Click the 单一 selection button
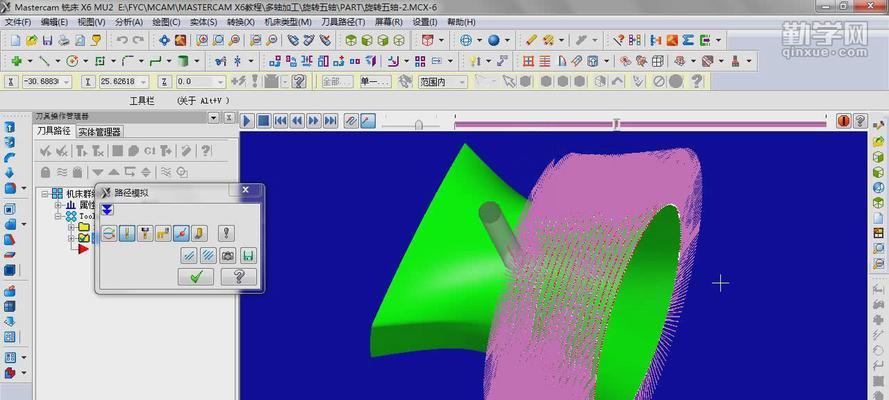Viewport: 889px width, 400px height. click(x=375, y=82)
